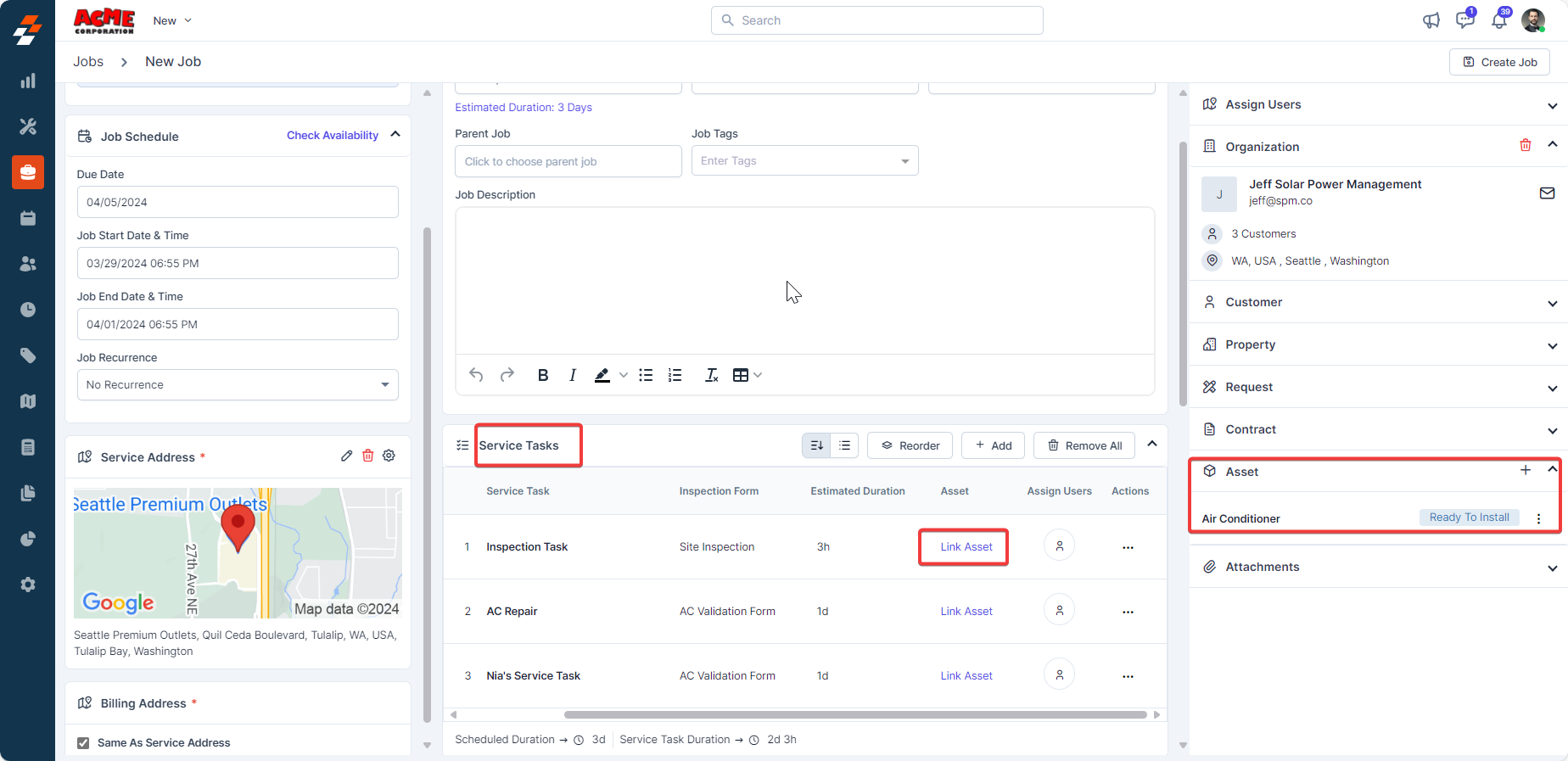The width and height of the screenshot is (1568, 761).
Task: Switch to compact service task list view
Action: click(x=844, y=445)
